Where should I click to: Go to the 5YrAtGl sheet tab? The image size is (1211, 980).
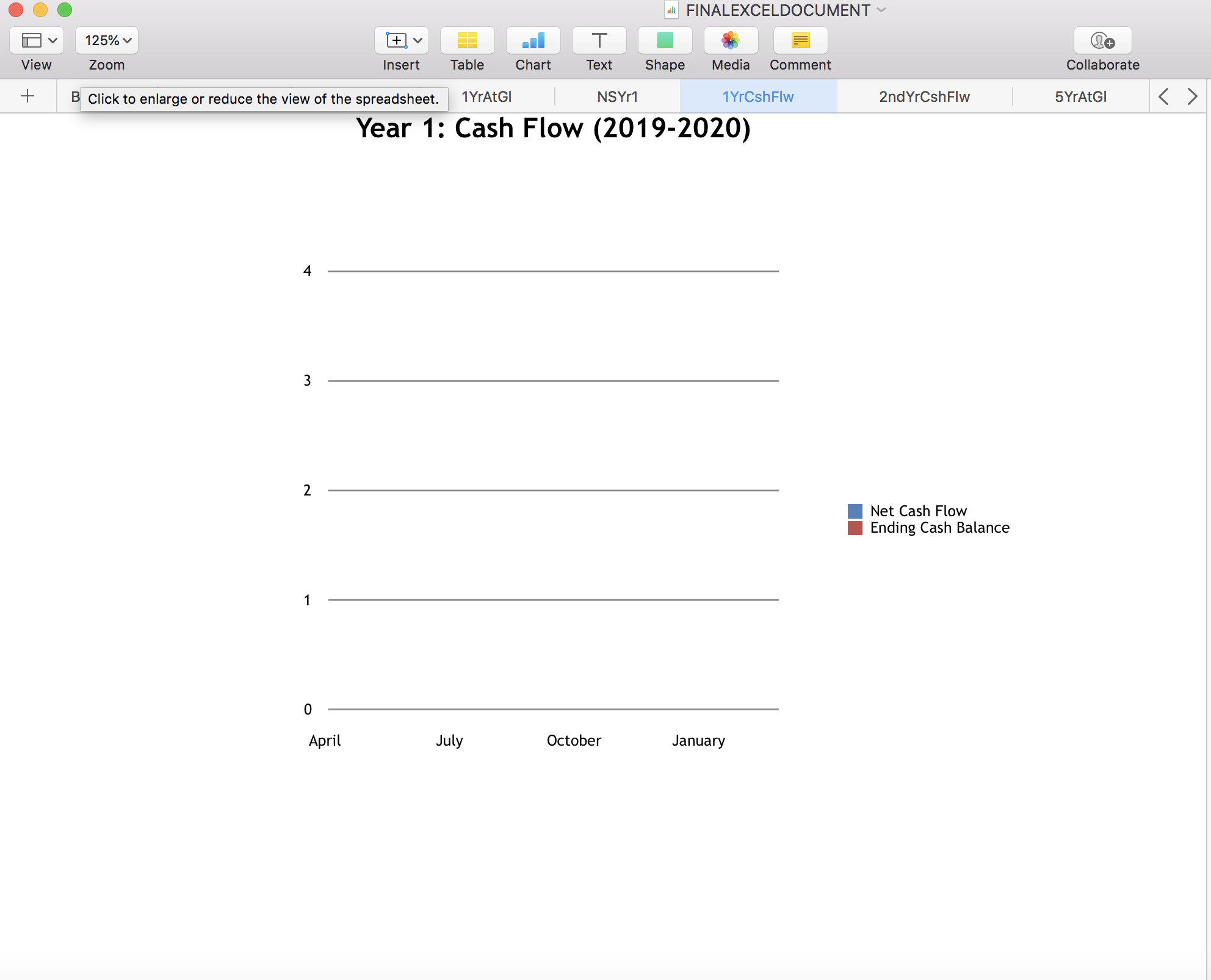tap(1080, 96)
